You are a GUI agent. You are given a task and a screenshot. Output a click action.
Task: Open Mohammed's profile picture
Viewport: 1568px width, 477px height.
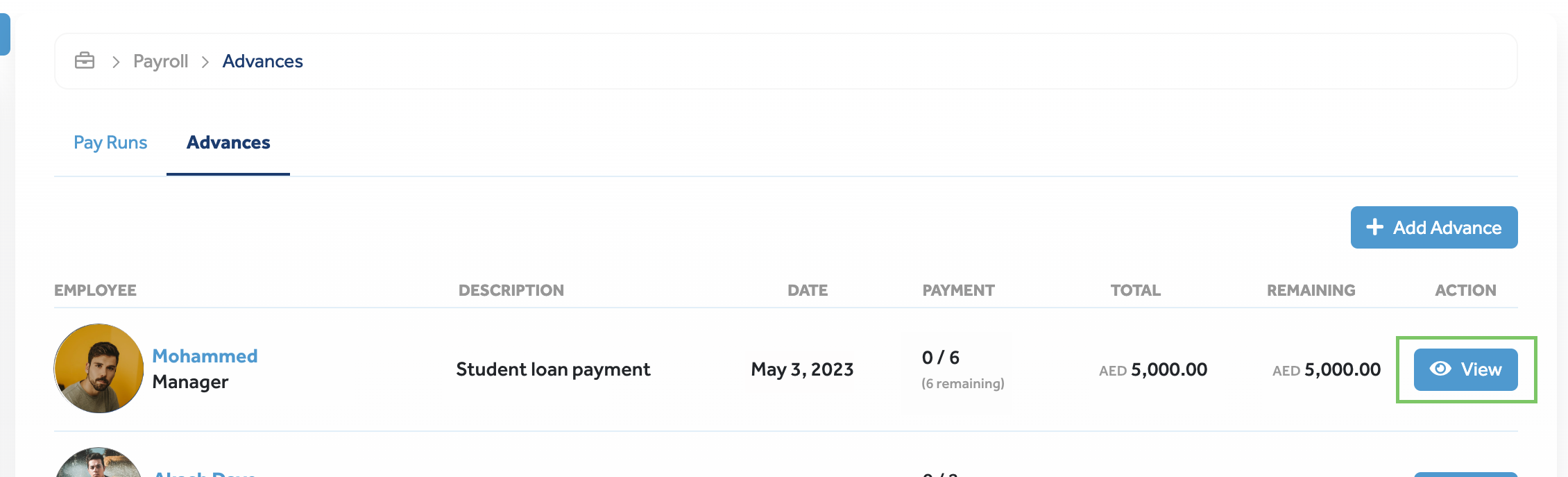pyautogui.click(x=99, y=368)
